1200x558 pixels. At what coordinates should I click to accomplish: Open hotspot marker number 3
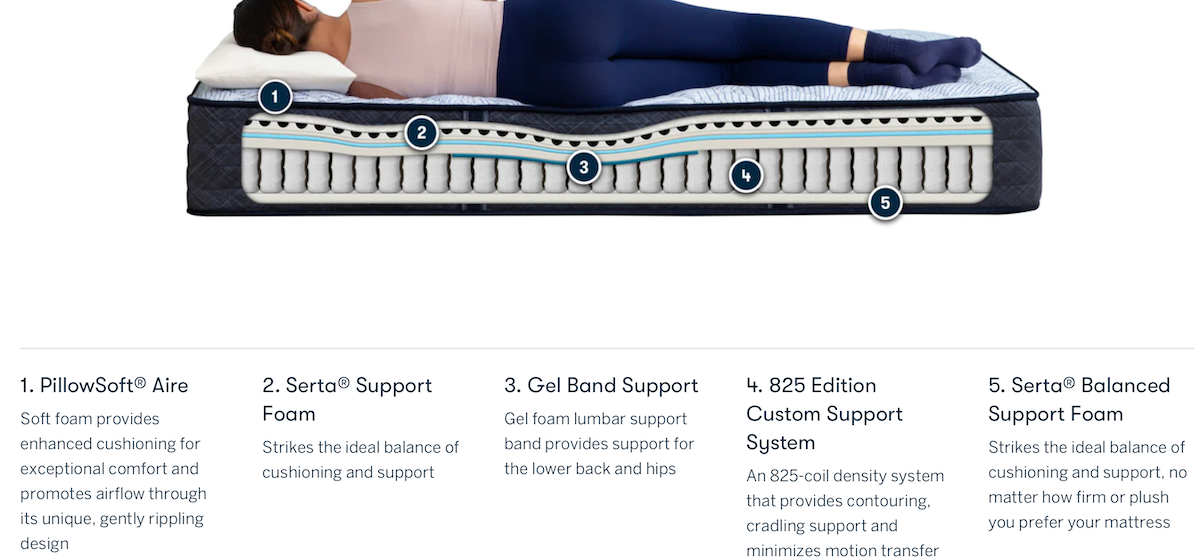coord(584,166)
